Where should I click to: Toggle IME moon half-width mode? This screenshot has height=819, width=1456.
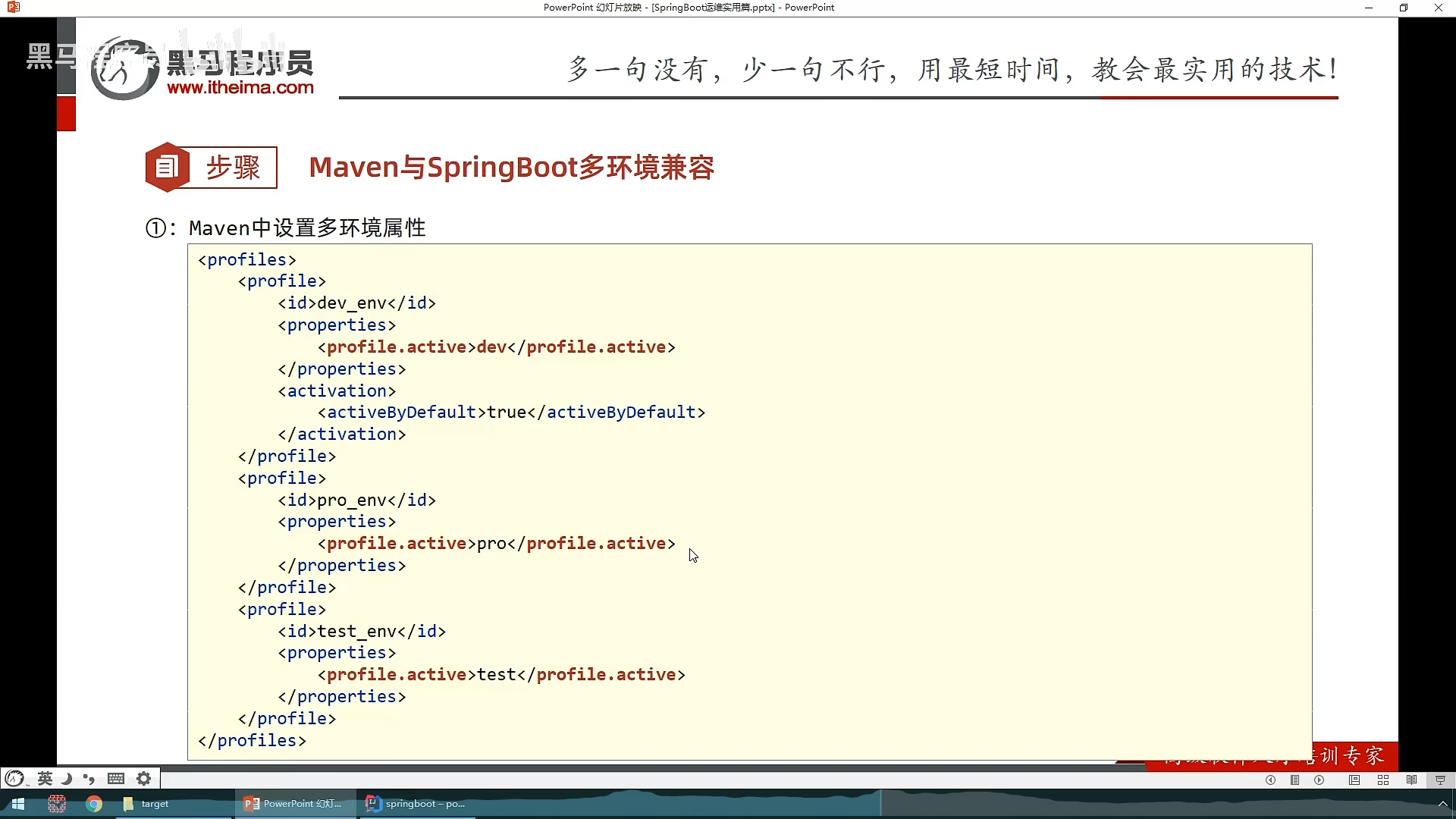point(67,779)
